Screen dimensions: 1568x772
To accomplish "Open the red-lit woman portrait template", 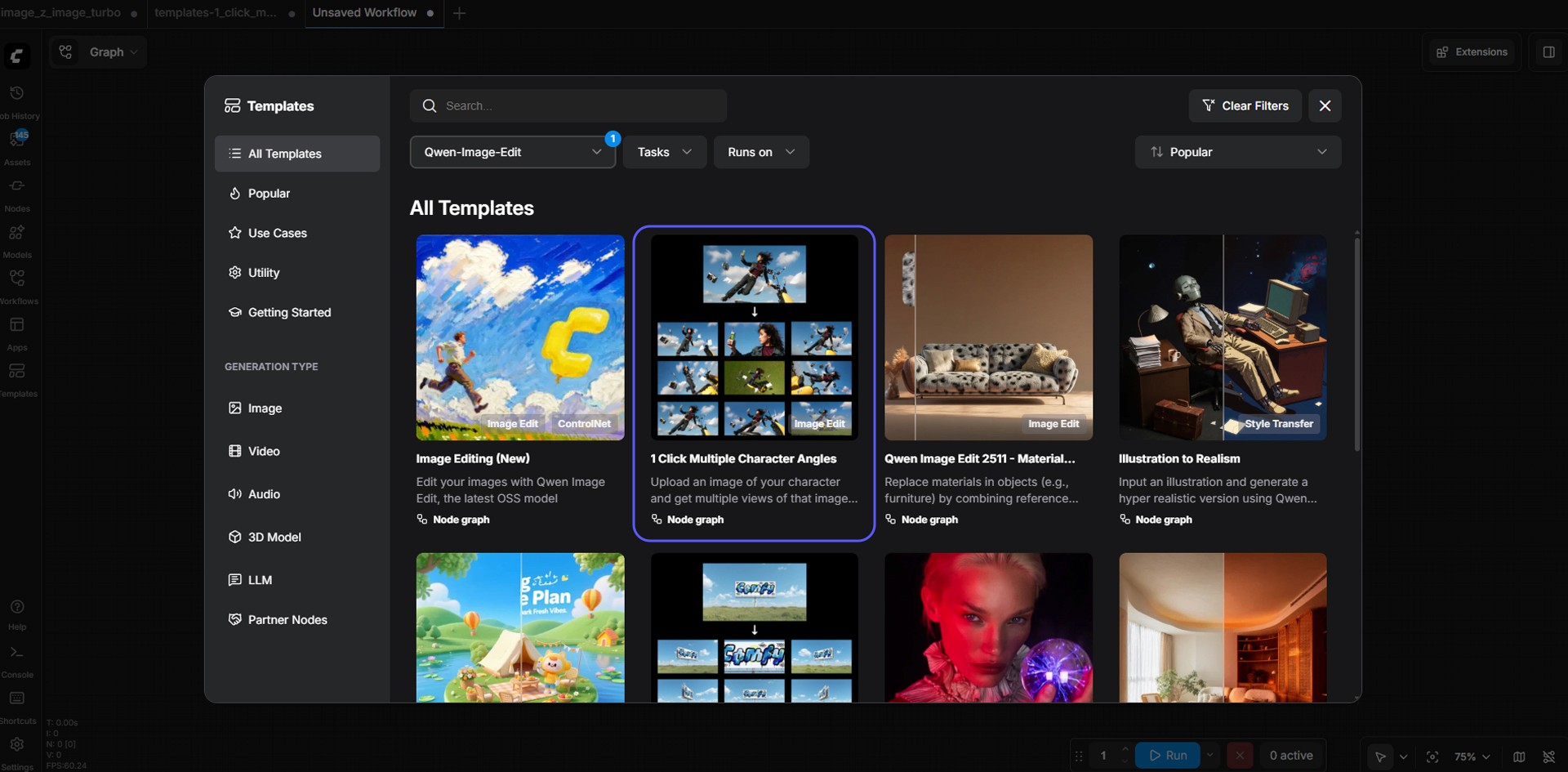I will 988,627.
